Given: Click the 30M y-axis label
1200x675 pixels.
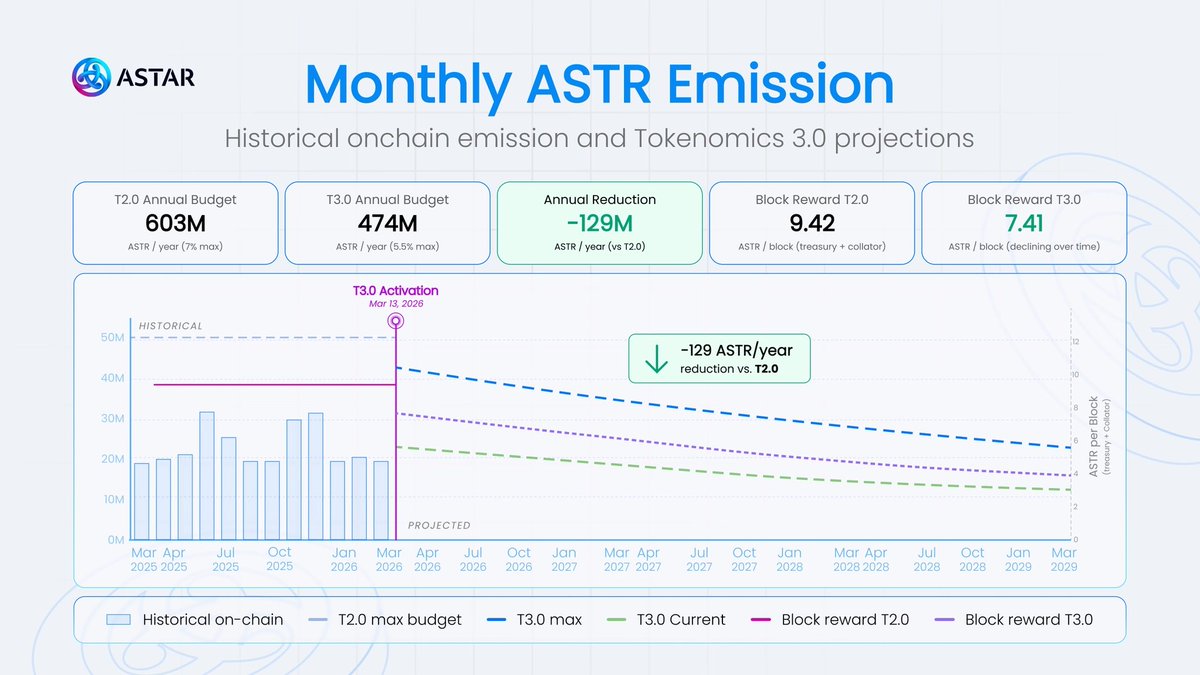Looking at the screenshot, I should click(x=111, y=419).
